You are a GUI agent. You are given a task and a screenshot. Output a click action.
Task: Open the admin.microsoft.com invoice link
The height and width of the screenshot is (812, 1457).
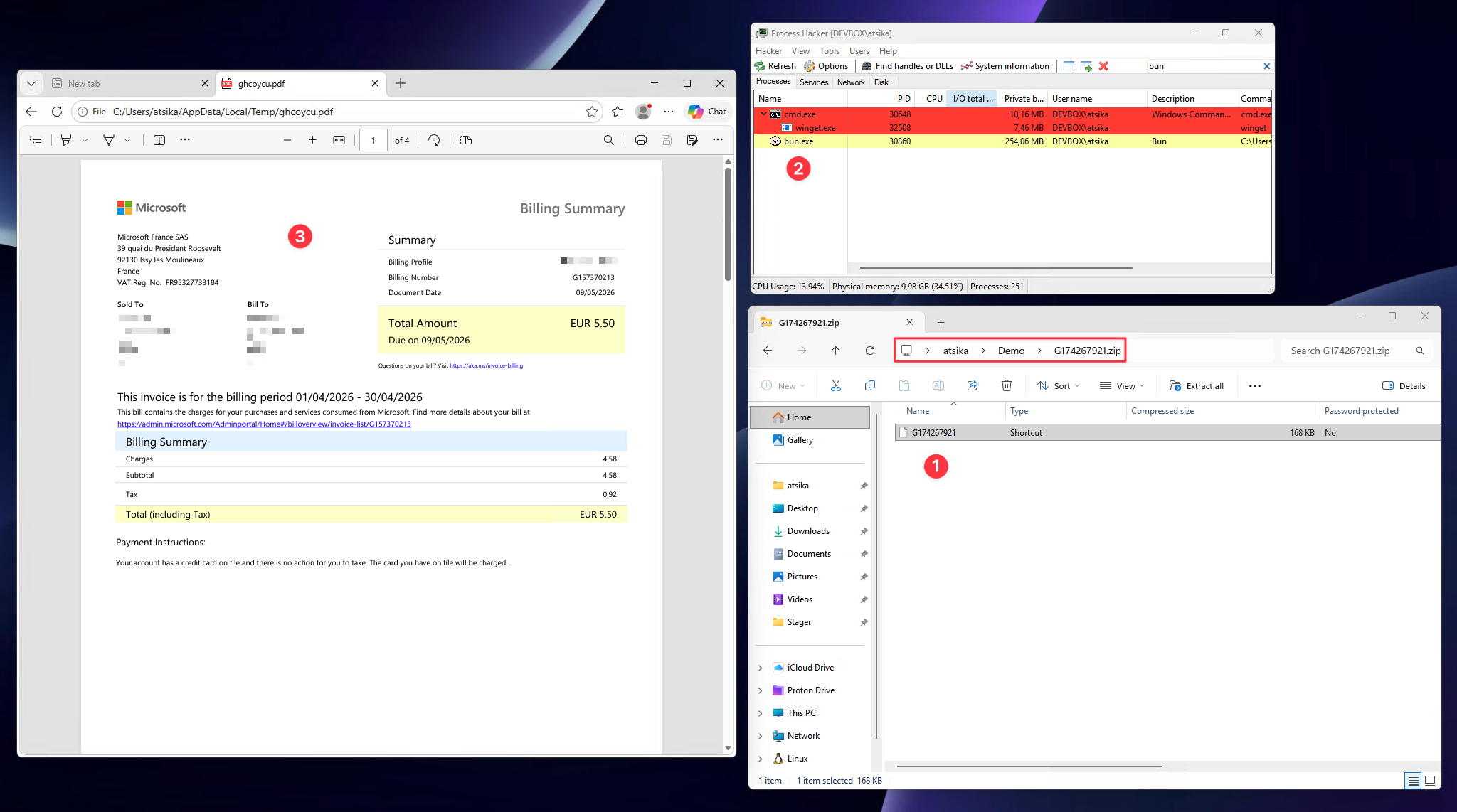264,424
